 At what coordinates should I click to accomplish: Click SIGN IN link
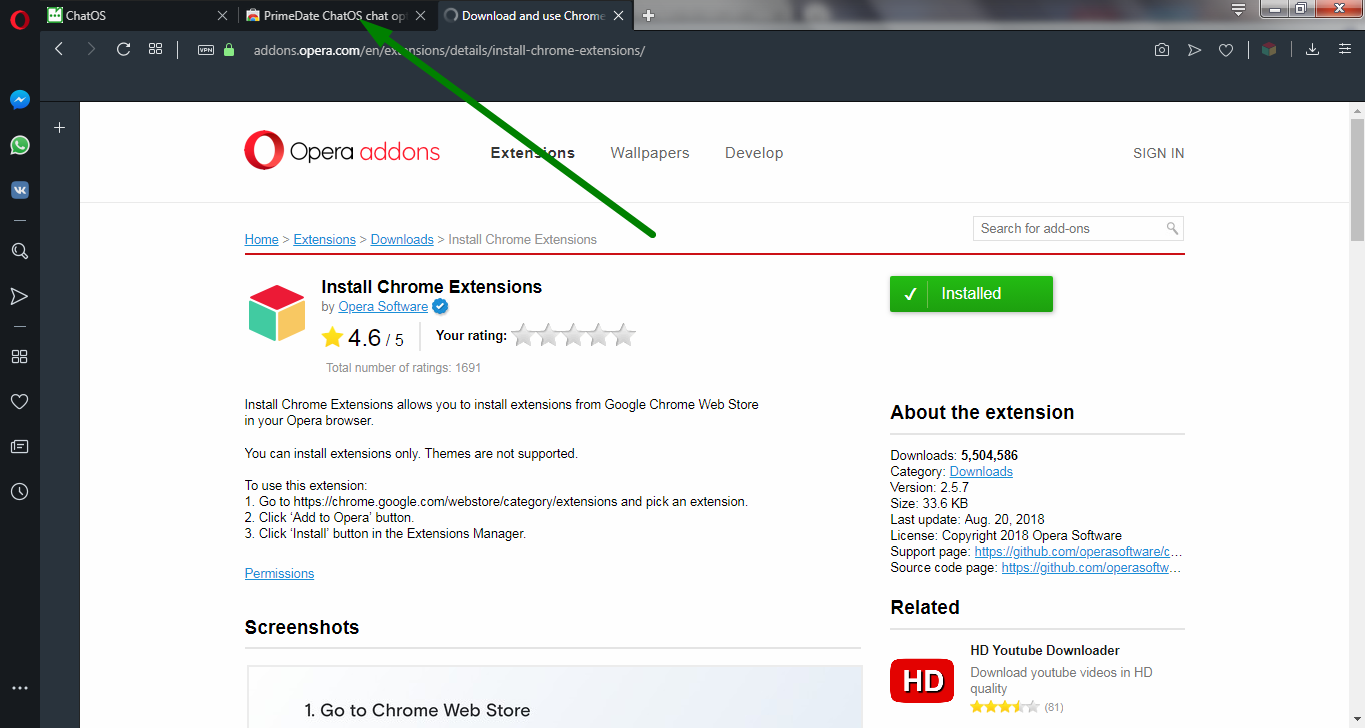(1158, 153)
